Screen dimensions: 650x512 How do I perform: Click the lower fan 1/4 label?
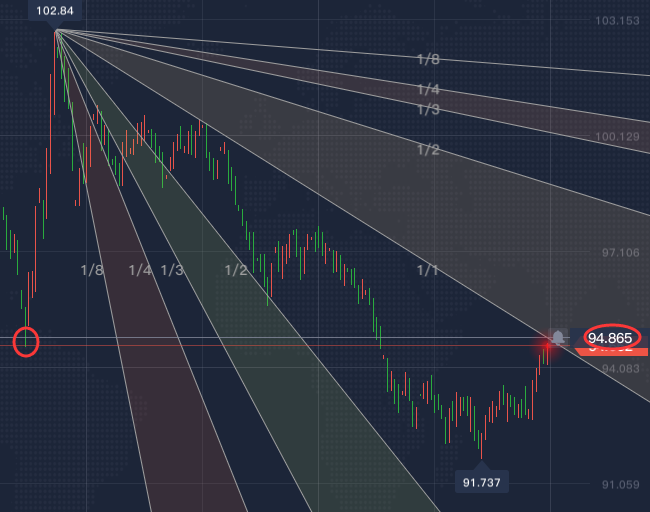click(x=140, y=271)
